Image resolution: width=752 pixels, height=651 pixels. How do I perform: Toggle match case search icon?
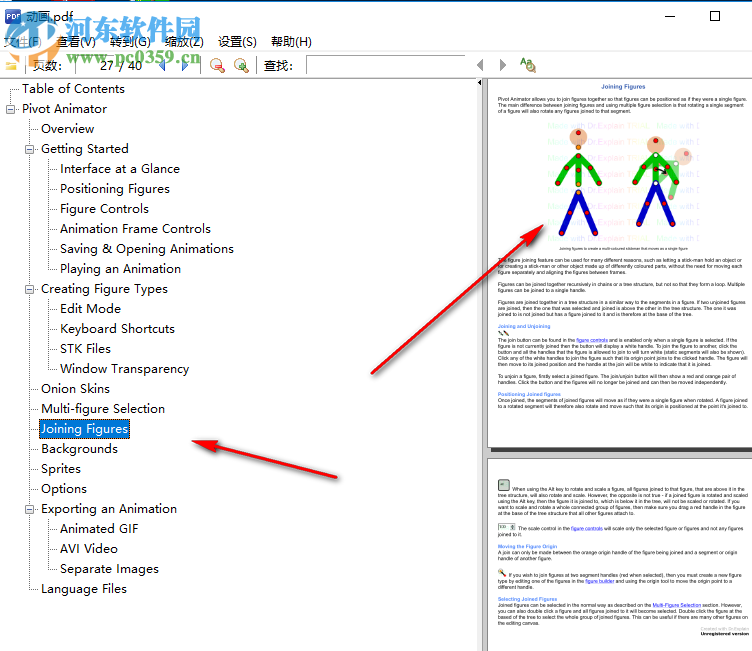[x=528, y=65]
